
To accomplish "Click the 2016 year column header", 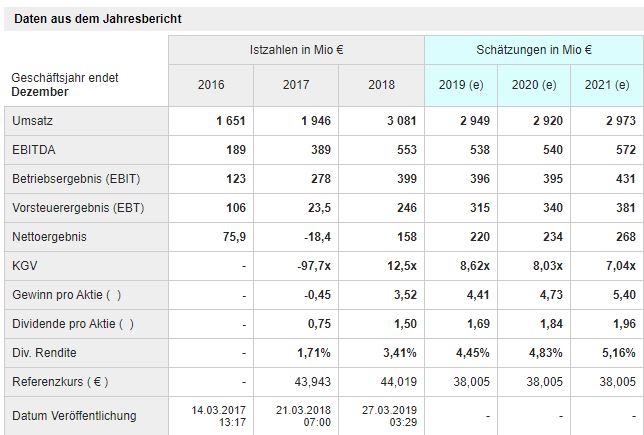I will pyautogui.click(x=211, y=84).
